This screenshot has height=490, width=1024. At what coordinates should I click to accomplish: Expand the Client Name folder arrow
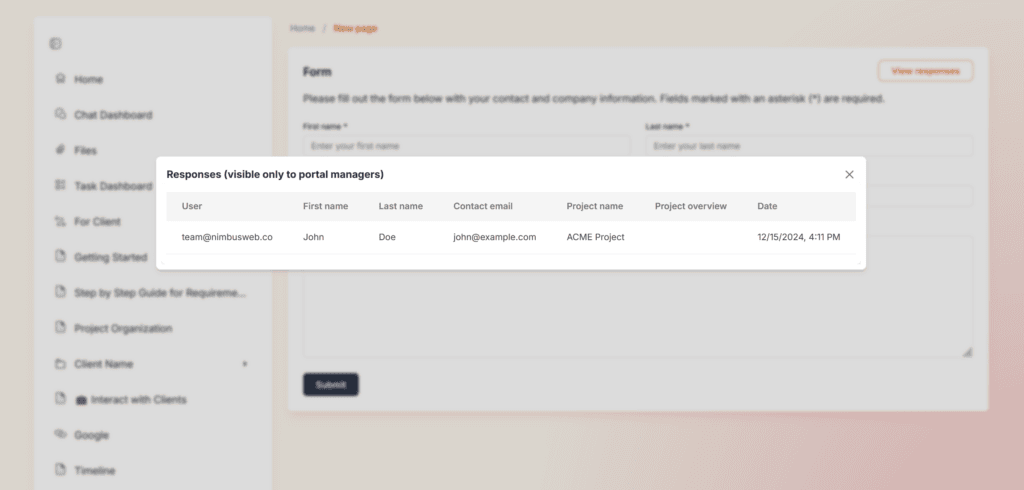(x=245, y=364)
